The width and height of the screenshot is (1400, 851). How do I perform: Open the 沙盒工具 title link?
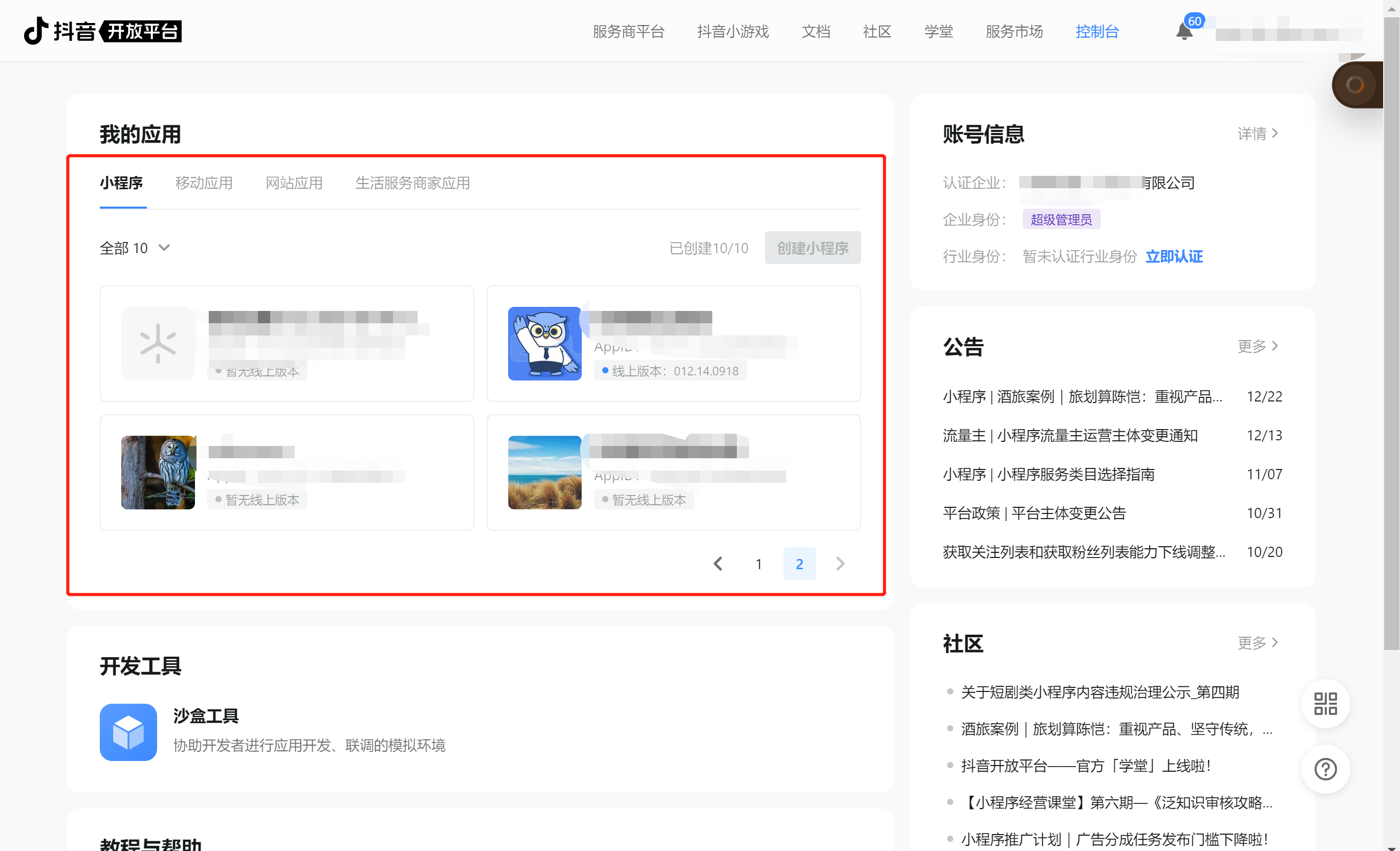coord(206,715)
